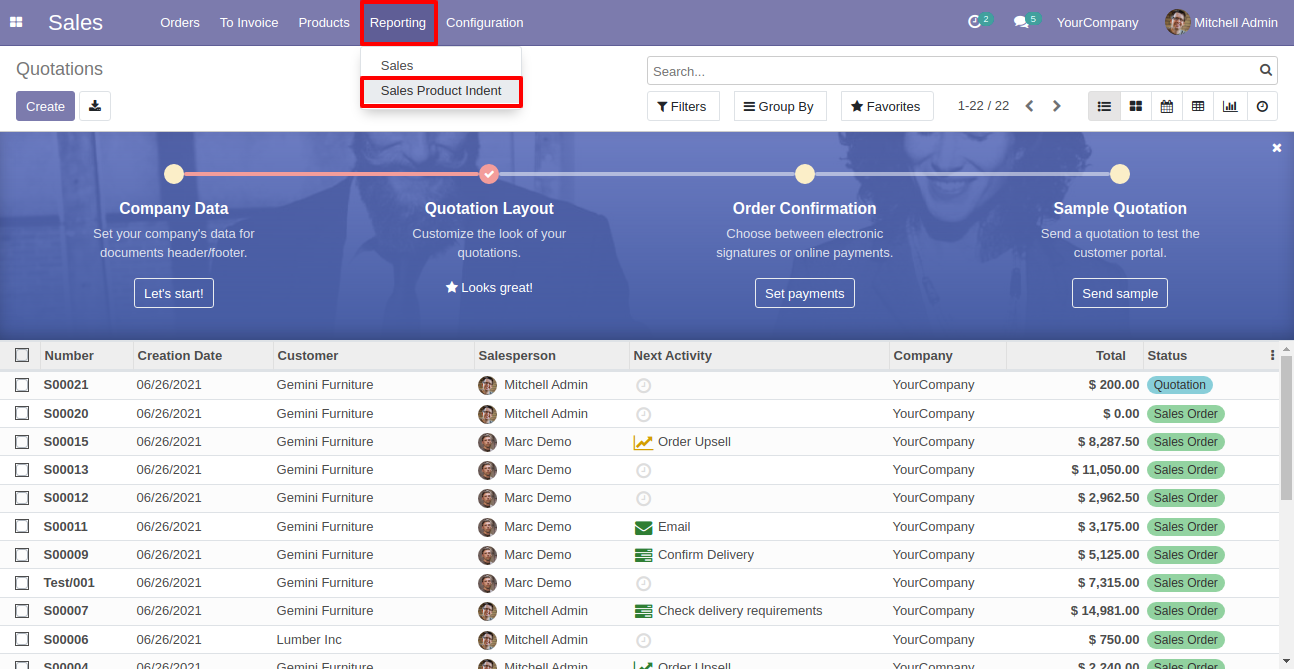Check the Test/001 row checkbox
The width and height of the screenshot is (1294, 669).
[x=22, y=582]
